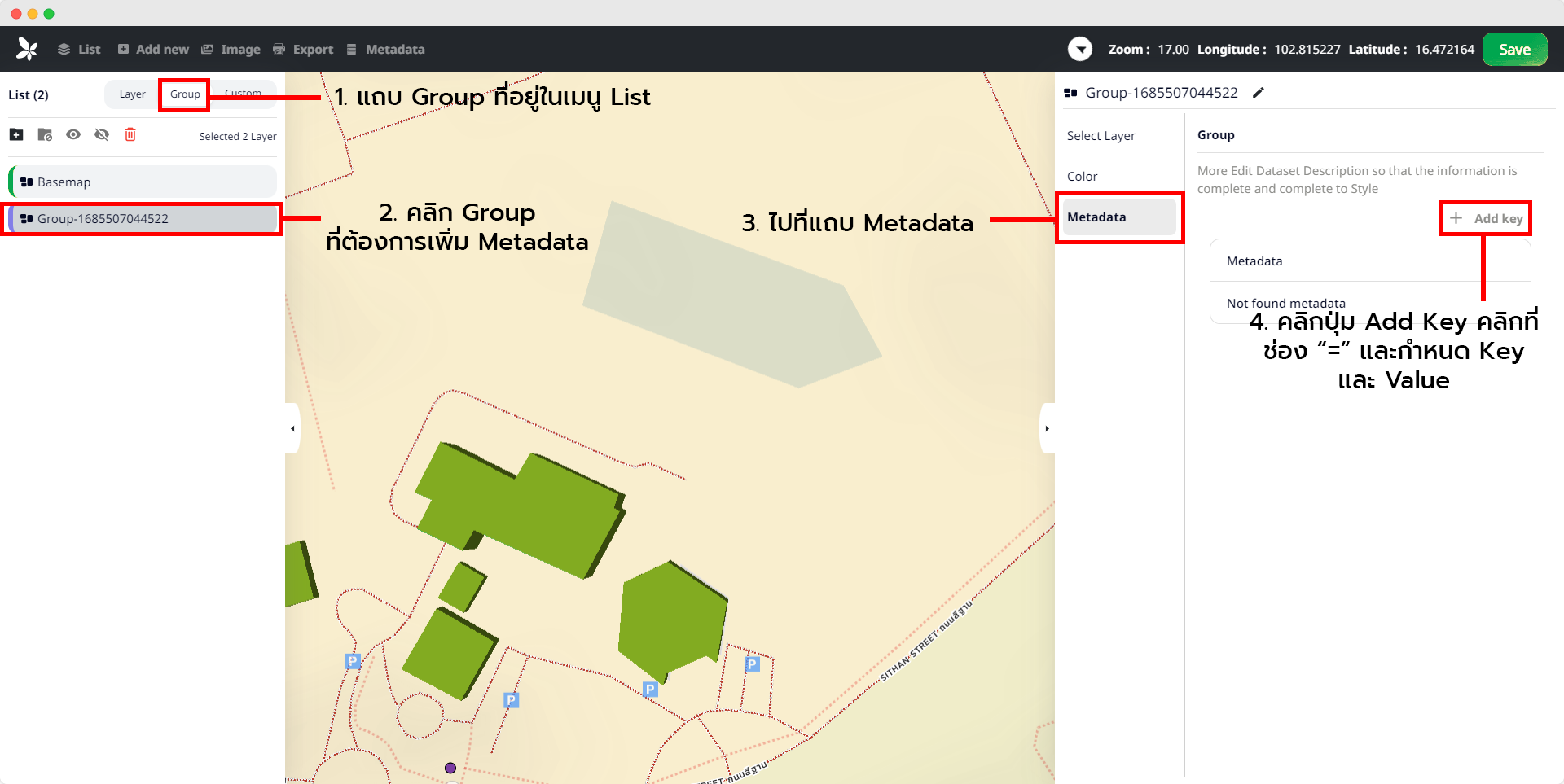Click the Save button
This screenshot has height=784, width=1564.
pyautogui.click(x=1514, y=50)
